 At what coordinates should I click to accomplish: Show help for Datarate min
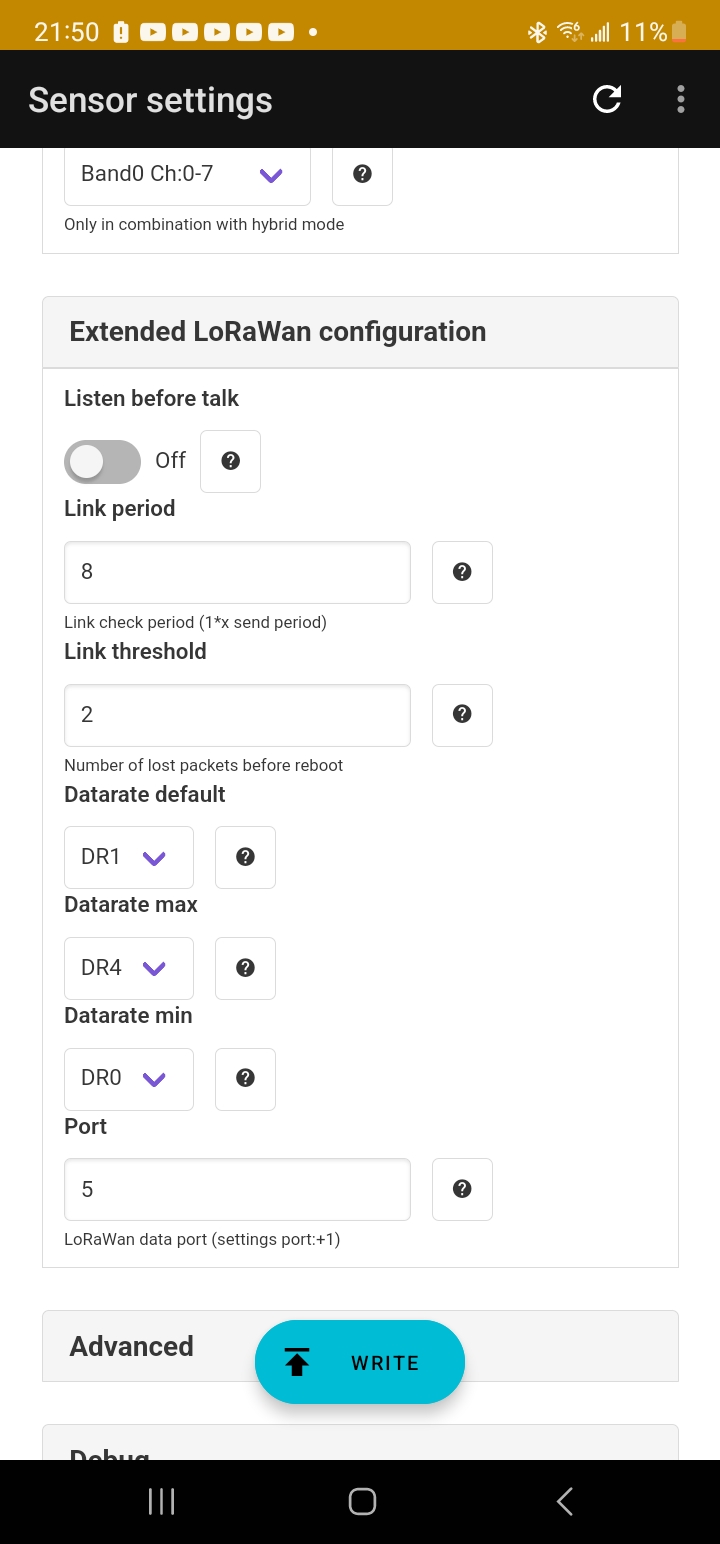pyautogui.click(x=245, y=1078)
